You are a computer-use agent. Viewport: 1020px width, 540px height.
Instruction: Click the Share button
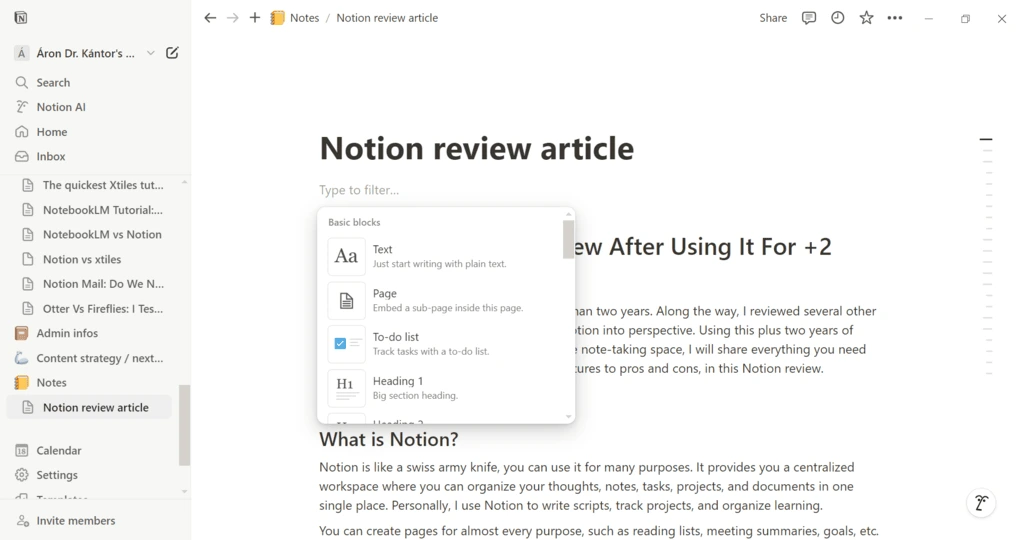[x=773, y=18]
